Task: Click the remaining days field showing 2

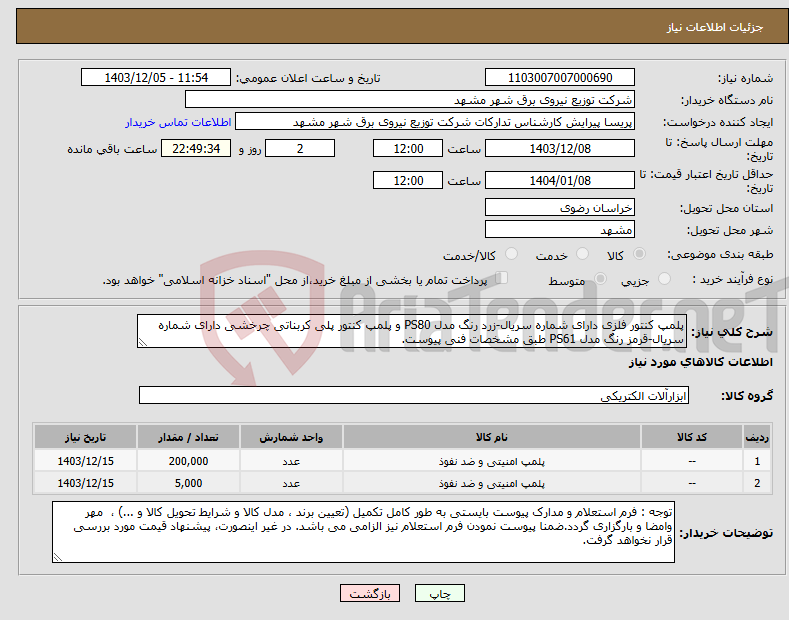Action: click(x=300, y=148)
